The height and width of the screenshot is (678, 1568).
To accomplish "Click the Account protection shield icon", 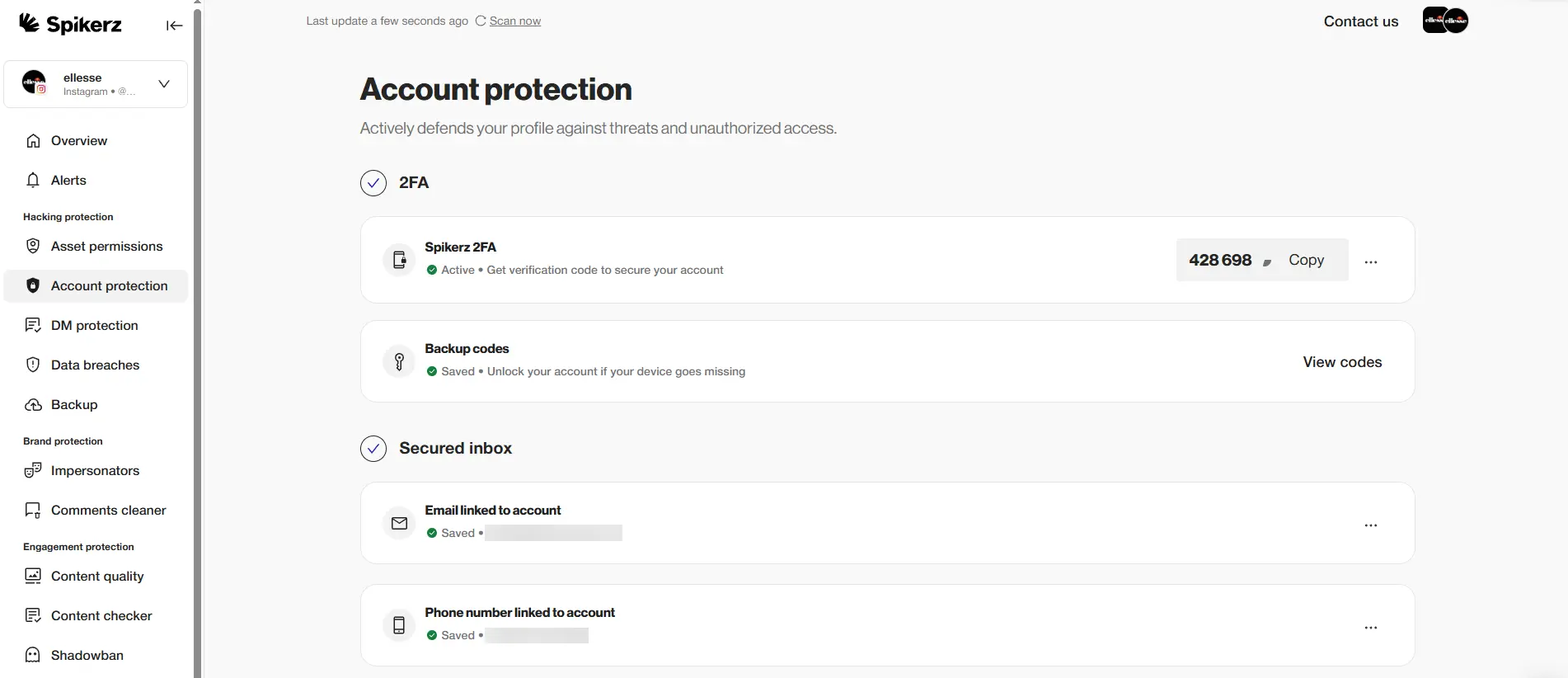I will coord(32,285).
